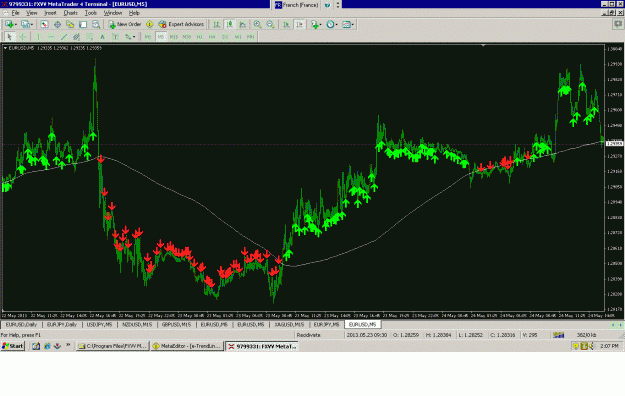
Task: Set timeframe to D1
Action: tap(225, 37)
